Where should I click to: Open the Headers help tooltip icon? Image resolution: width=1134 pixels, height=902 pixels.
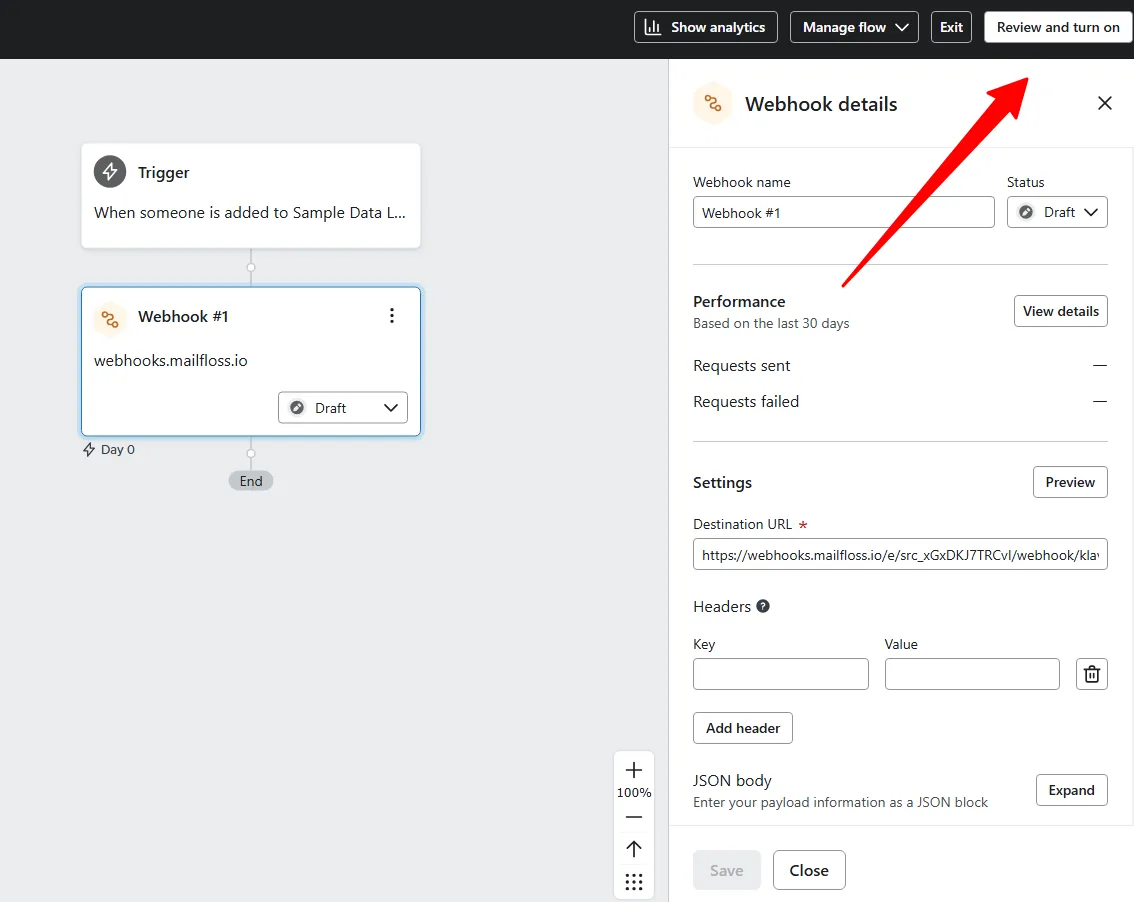(x=763, y=606)
